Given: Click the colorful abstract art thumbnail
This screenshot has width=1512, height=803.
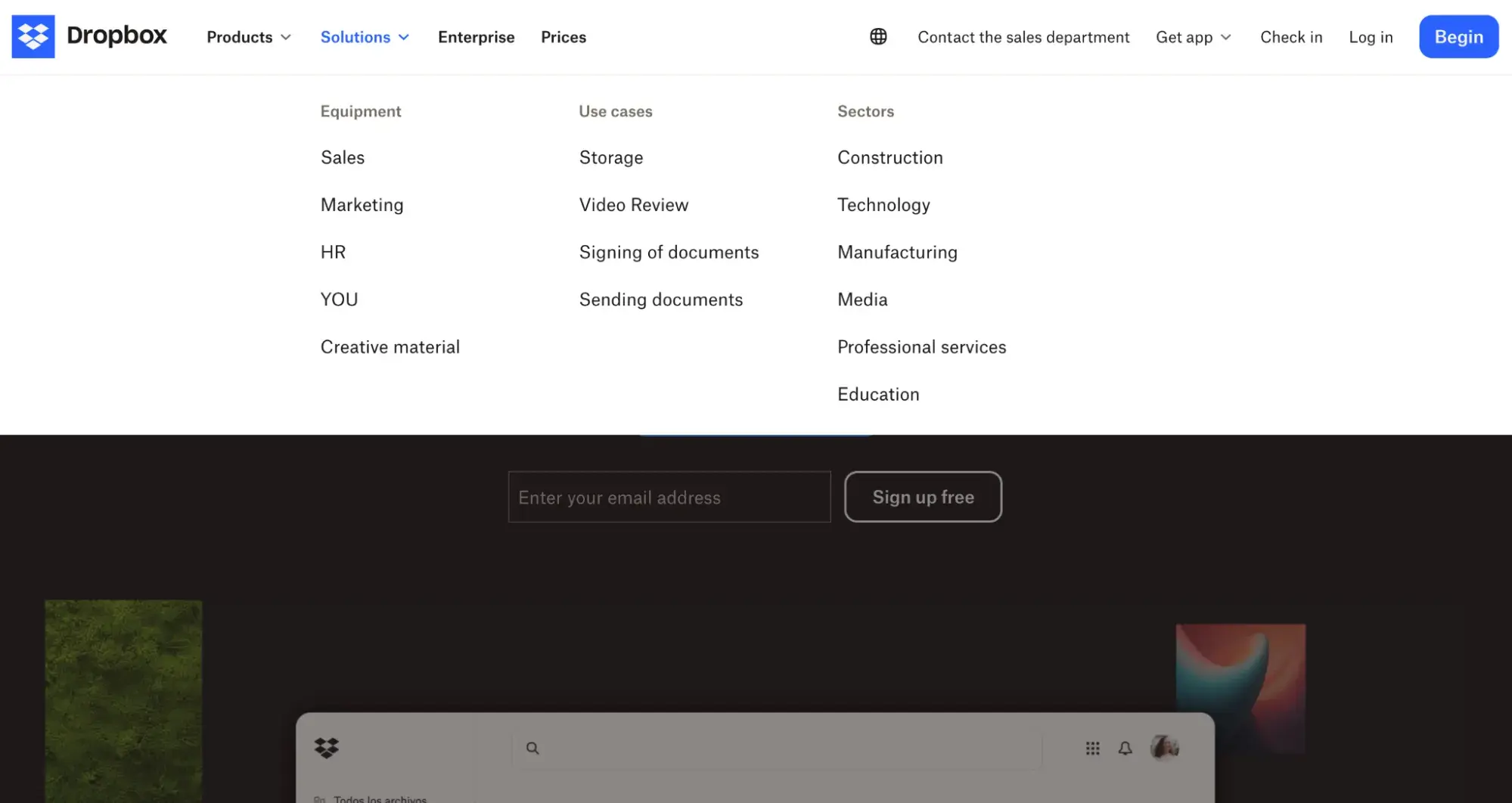Looking at the screenshot, I should point(1240,688).
